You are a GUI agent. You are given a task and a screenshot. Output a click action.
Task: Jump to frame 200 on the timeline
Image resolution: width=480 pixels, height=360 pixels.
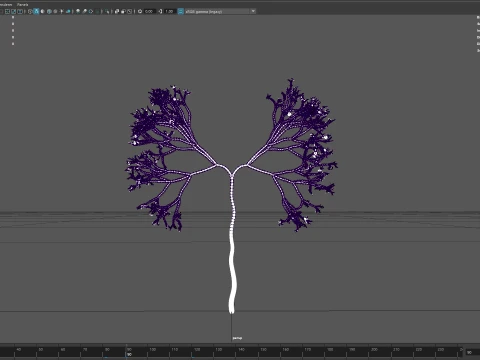coord(374,350)
